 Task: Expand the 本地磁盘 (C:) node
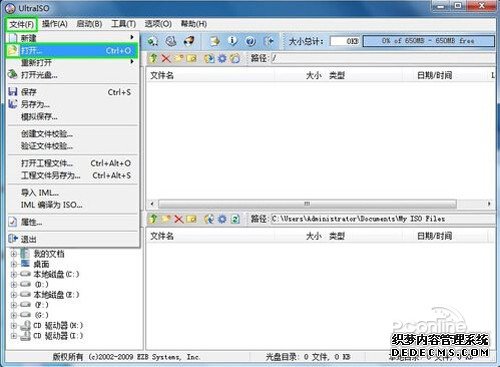14,275
